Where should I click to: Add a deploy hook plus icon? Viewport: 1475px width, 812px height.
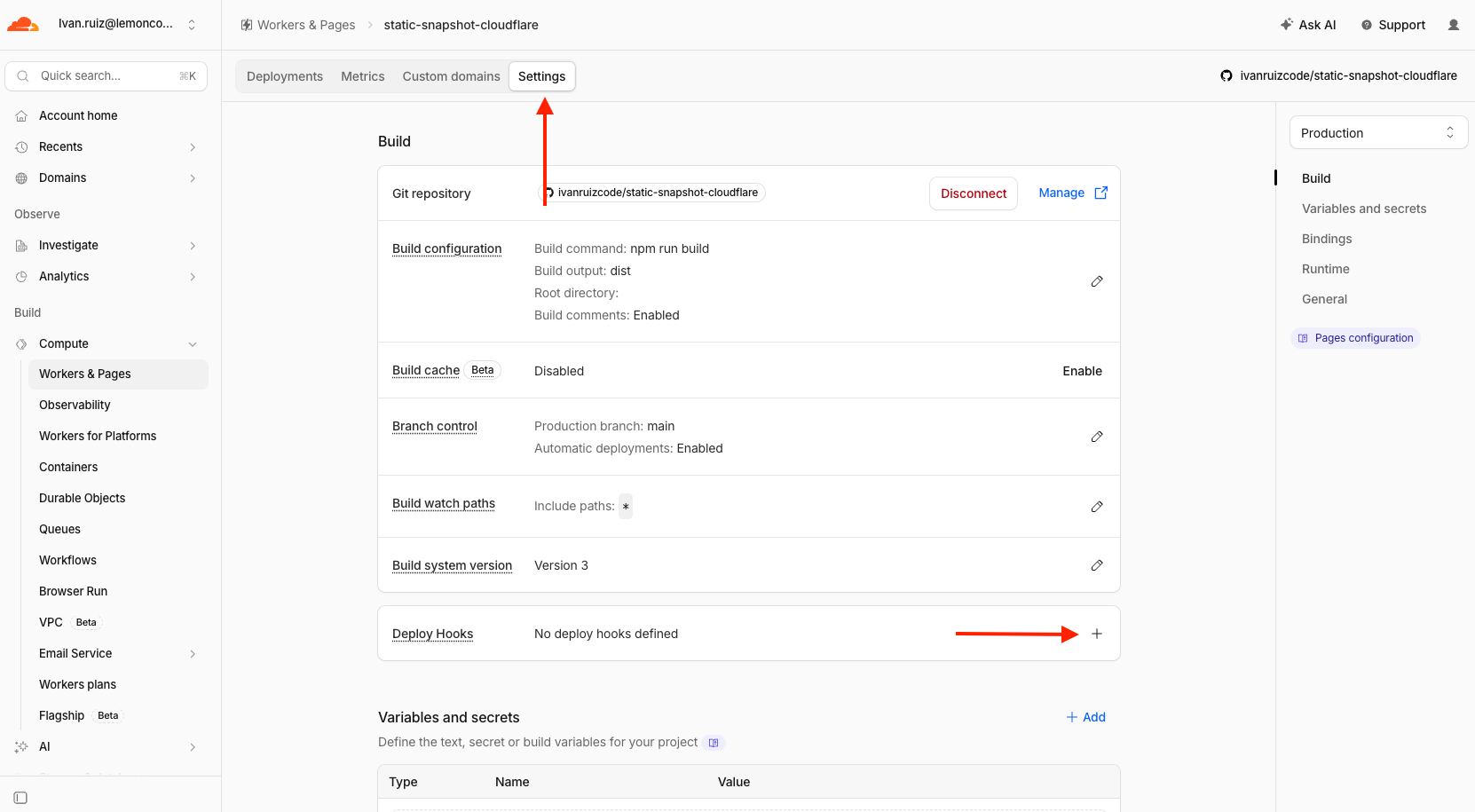click(1097, 634)
